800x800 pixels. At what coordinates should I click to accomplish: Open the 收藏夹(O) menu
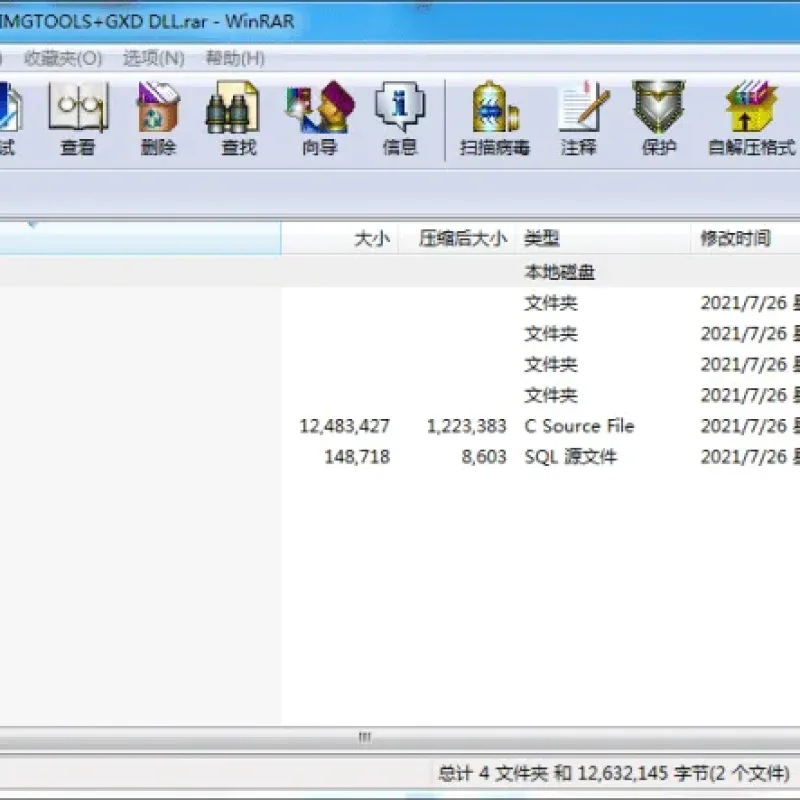point(63,58)
